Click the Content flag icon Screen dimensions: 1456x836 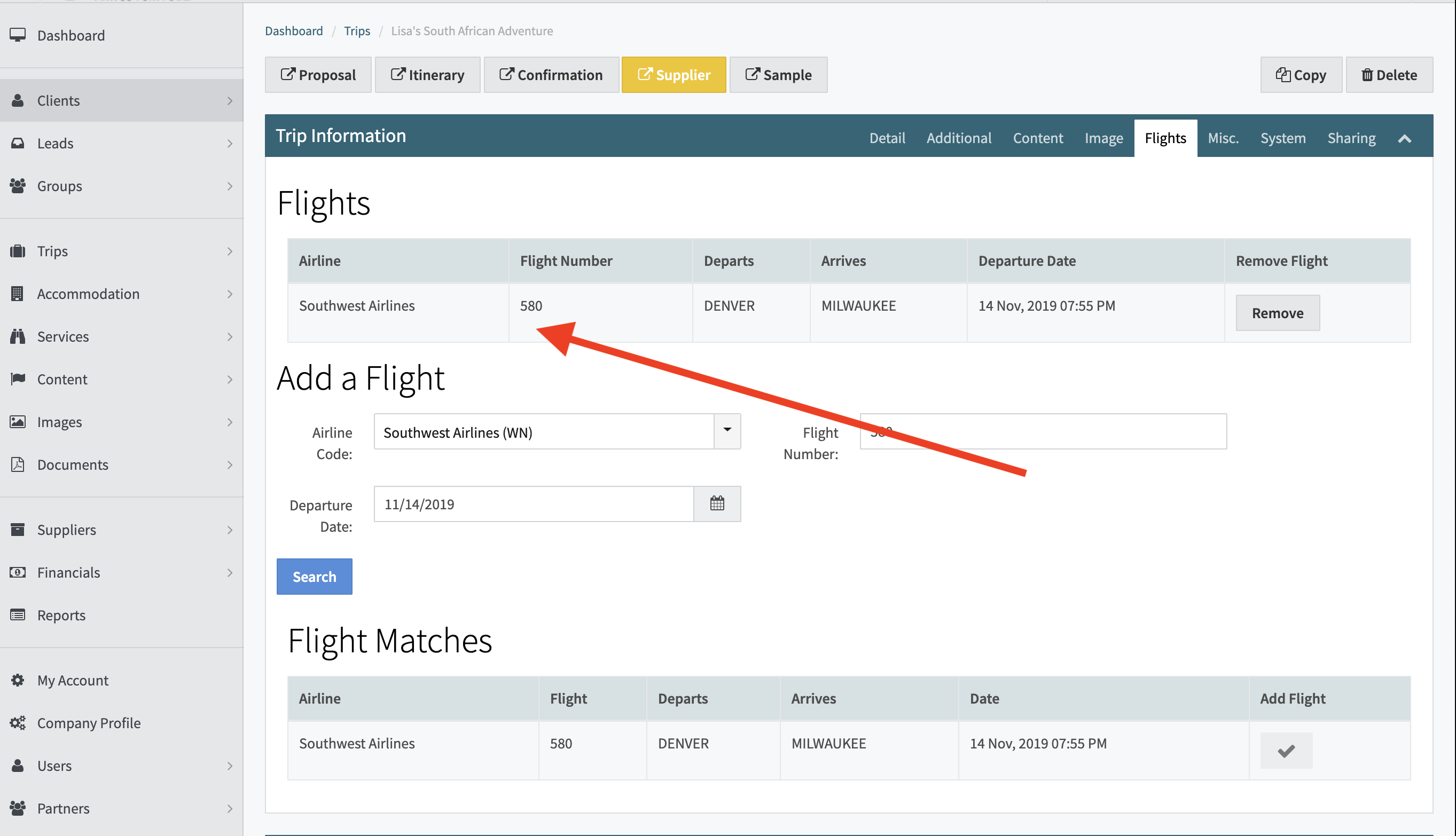point(18,379)
